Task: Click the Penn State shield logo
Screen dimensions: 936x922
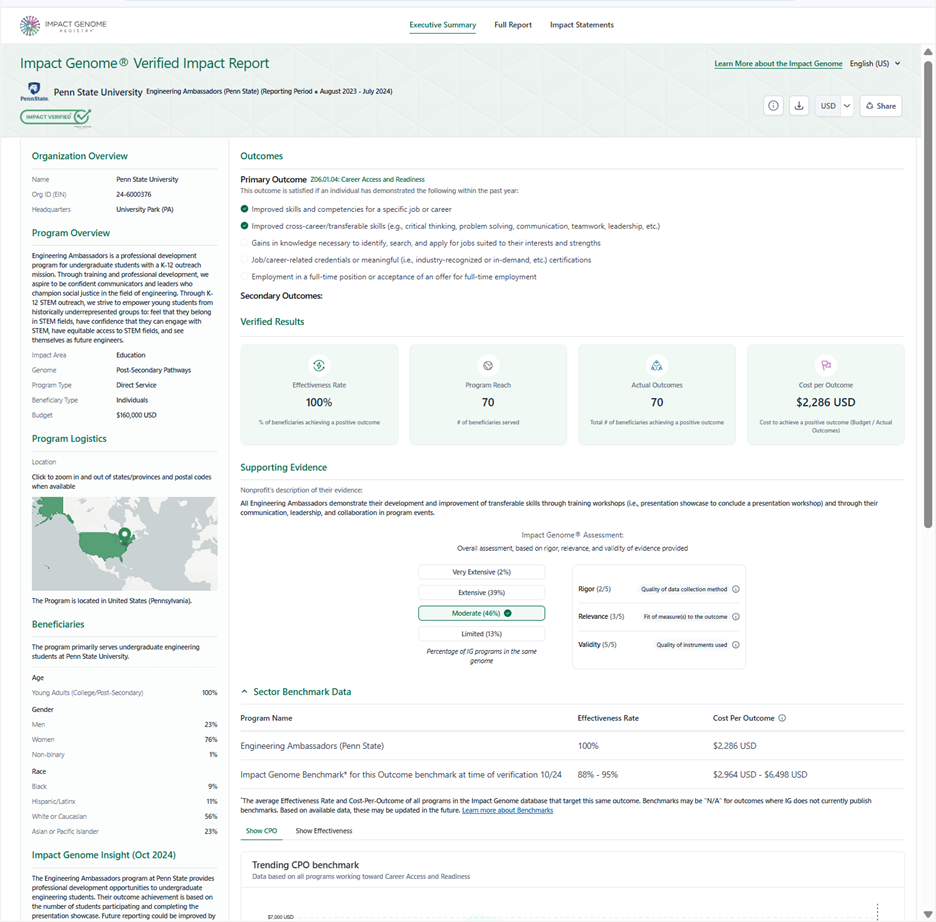Action: point(34,91)
